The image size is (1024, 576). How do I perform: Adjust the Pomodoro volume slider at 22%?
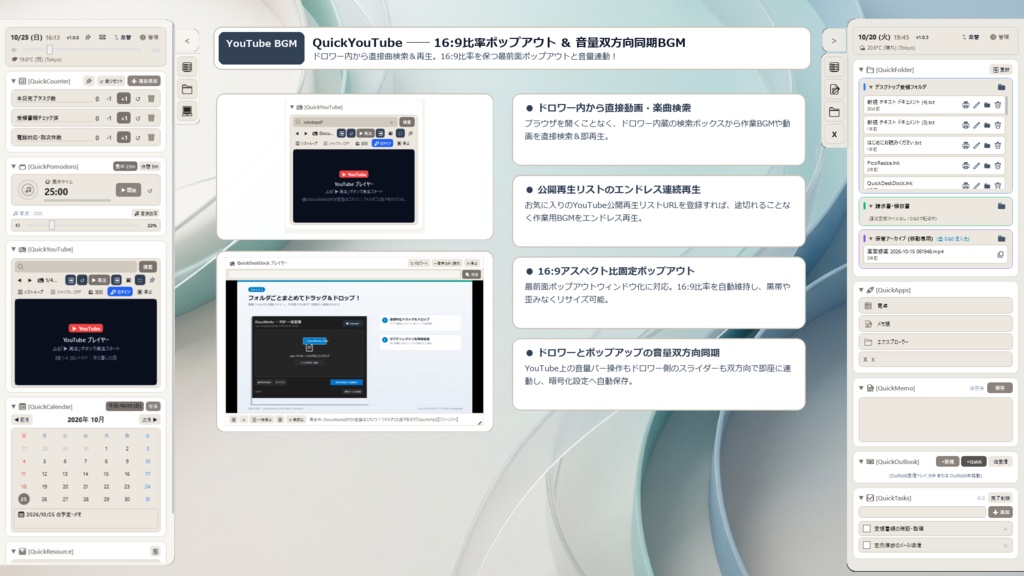[x=52, y=225]
